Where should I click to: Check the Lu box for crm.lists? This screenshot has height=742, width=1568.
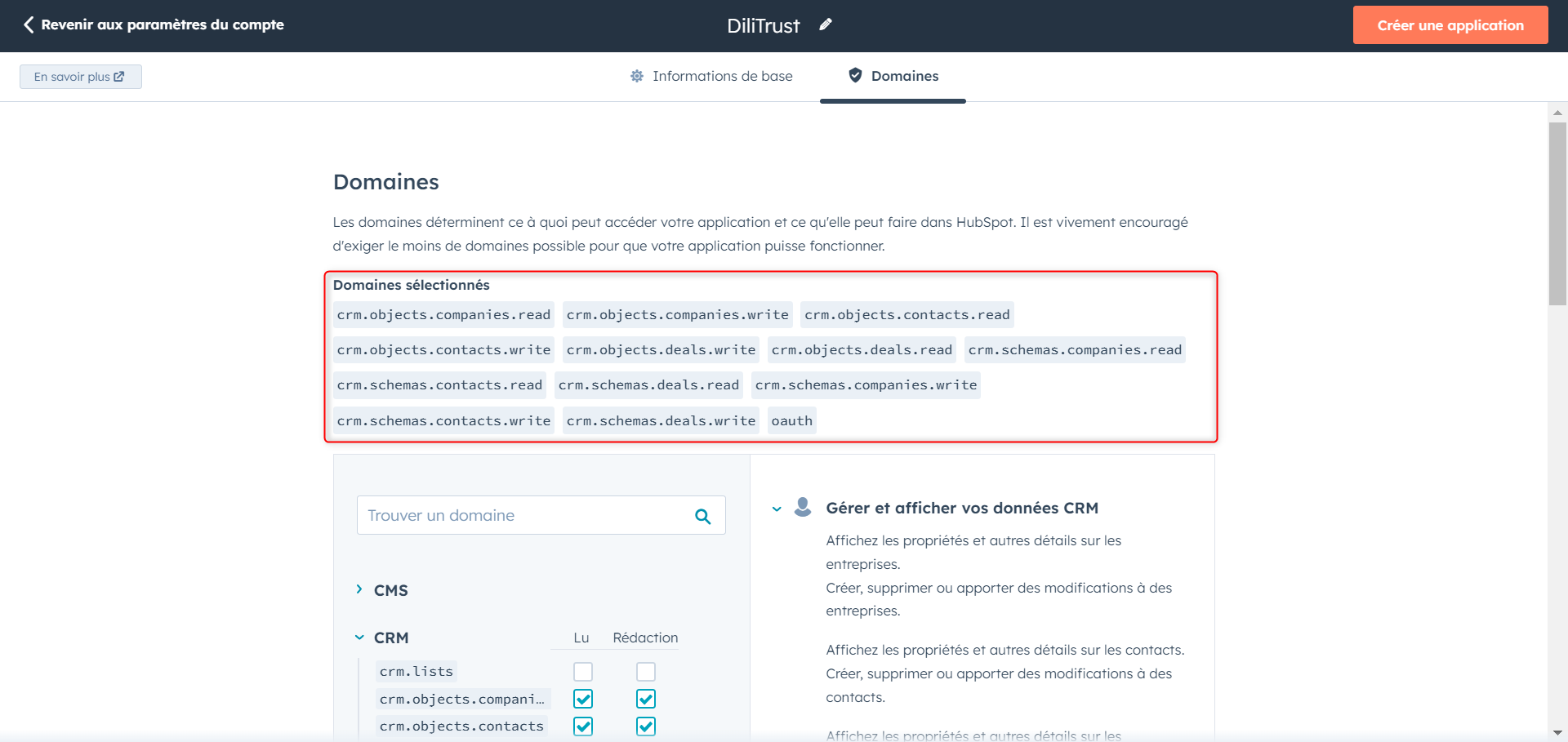click(583, 672)
